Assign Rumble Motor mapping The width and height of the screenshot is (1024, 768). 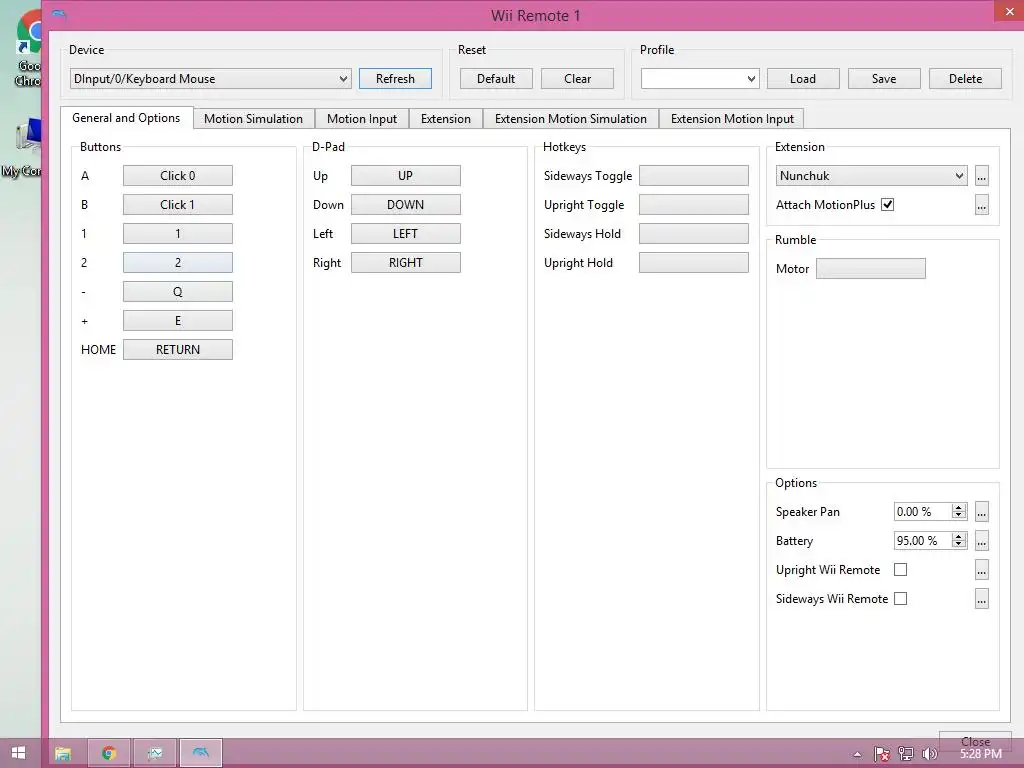pos(871,268)
